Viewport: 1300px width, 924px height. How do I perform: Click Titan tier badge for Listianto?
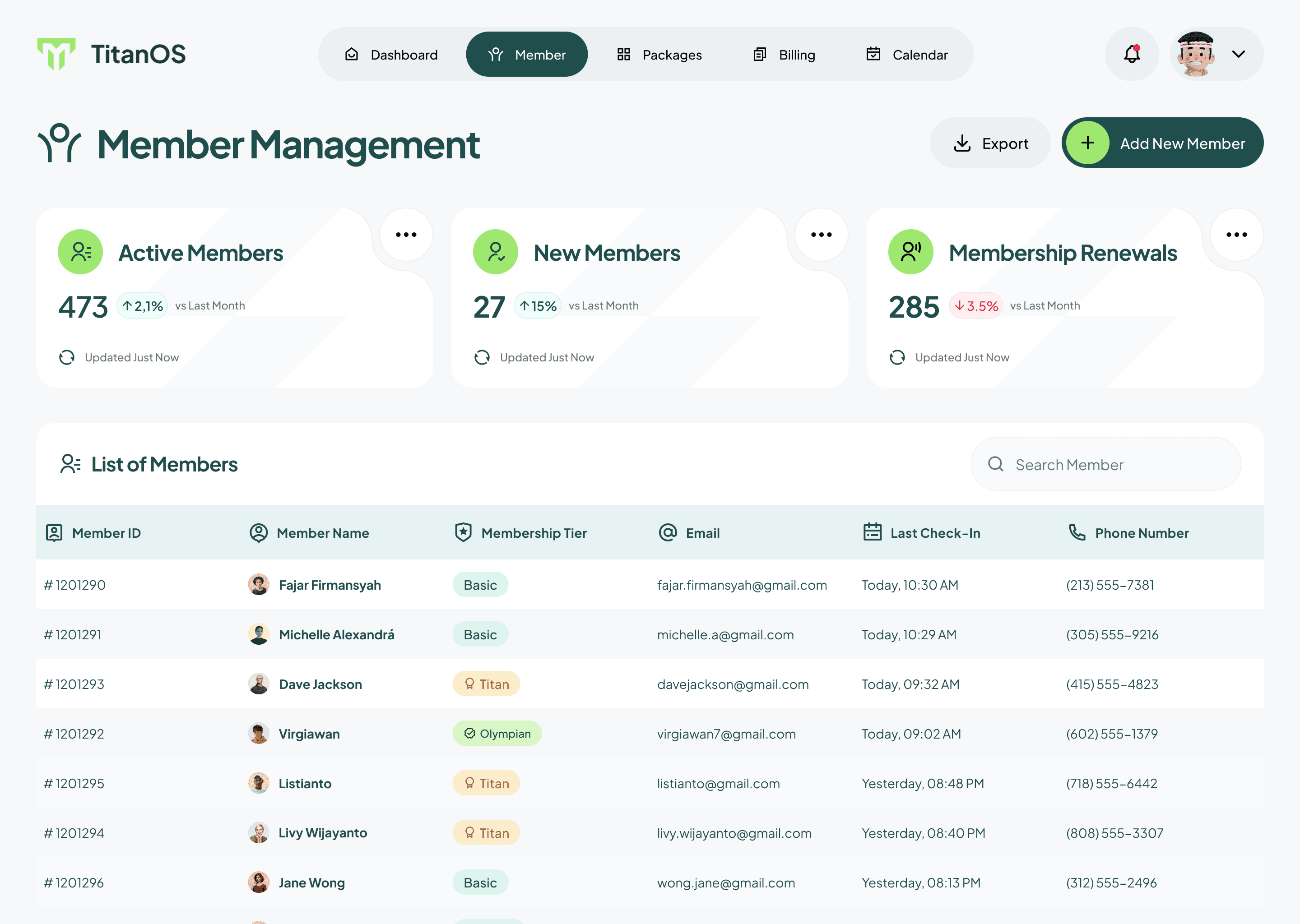pos(487,784)
